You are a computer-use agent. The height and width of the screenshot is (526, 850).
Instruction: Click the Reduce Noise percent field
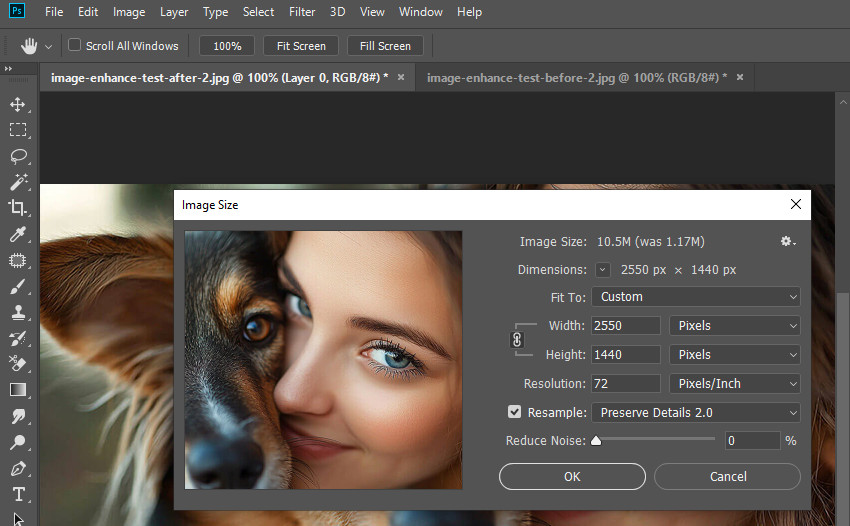752,440
